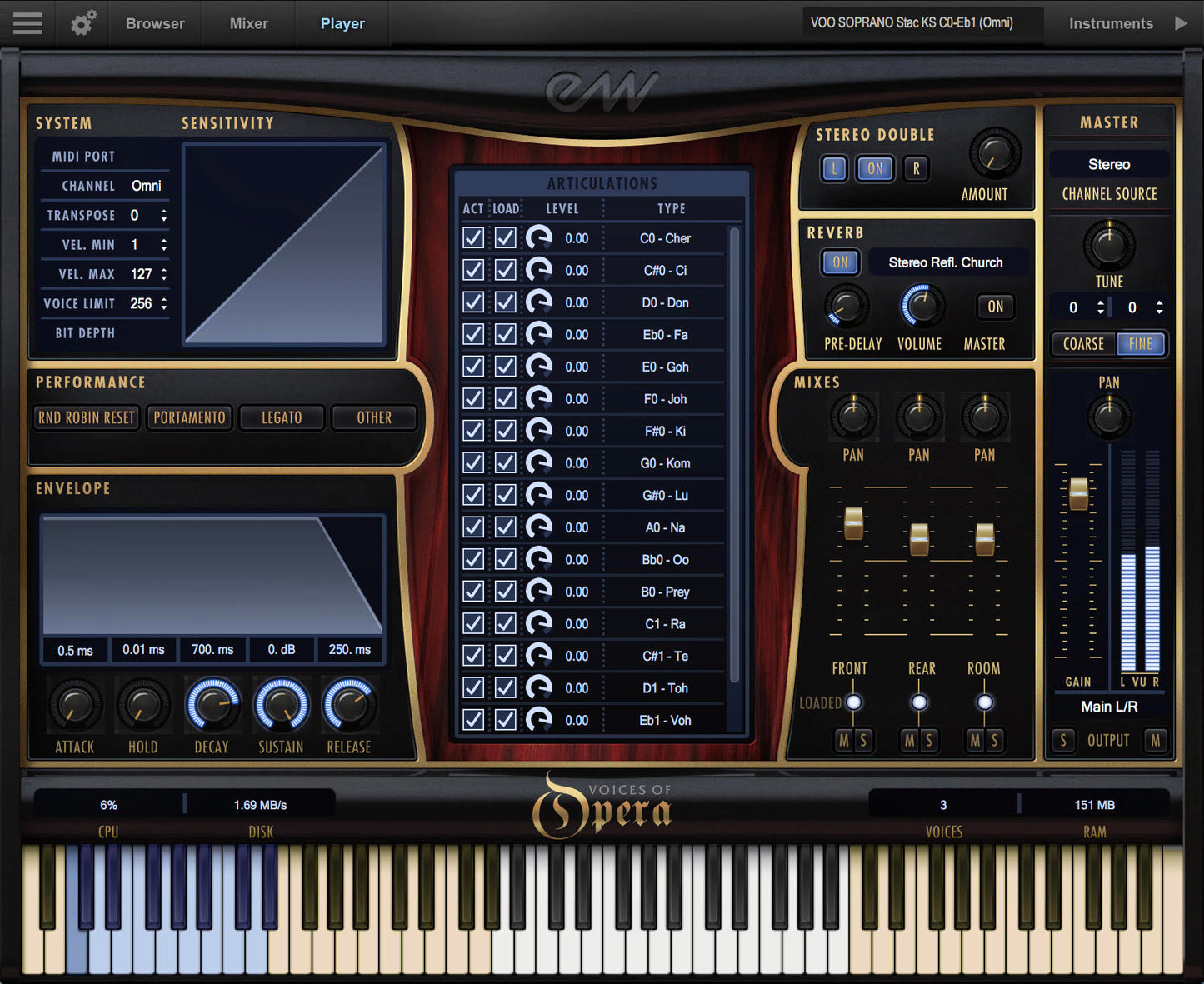Open the Stereo channel source dropdown
Screen dimensions: 1204x984
tap(1108, 165)
